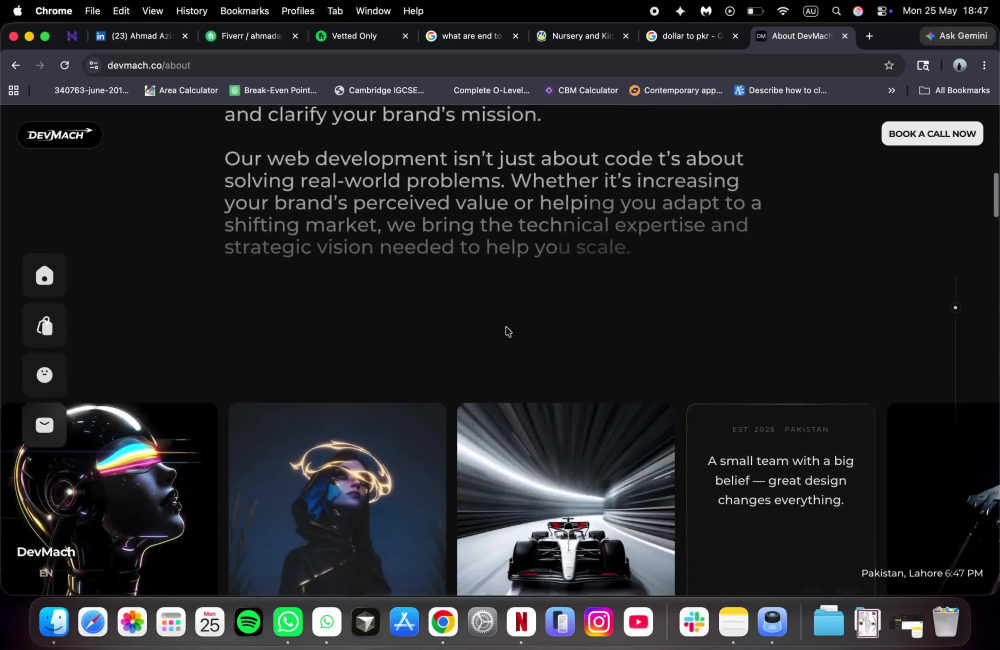1000x650 pixels.
Task: Open the Cambridge IGCSE bookmark
Action: (379, 91)
